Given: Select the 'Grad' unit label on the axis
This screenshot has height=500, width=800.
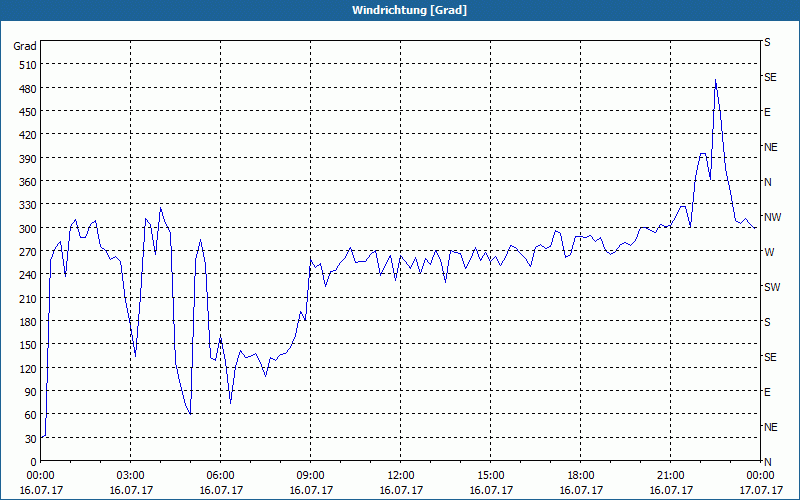Looking at the screenshot, I should click(x=25, y=46).
